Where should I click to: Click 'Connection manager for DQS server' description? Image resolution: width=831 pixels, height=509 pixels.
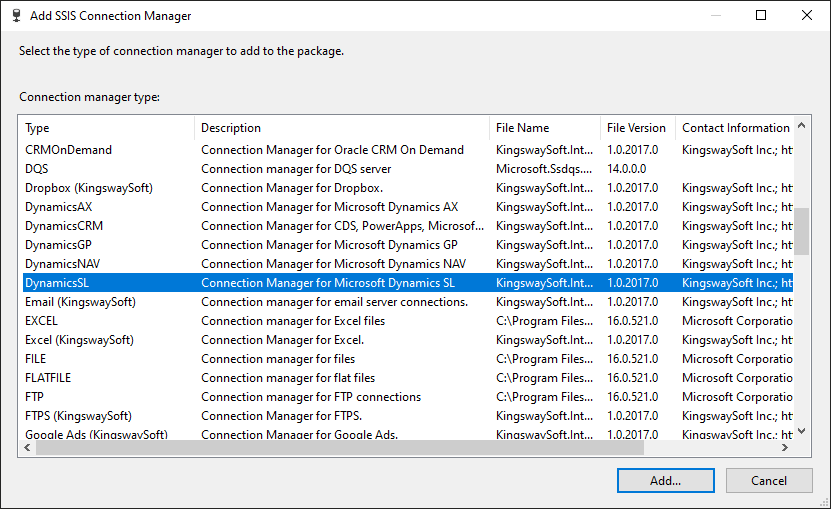tap(296, 169)
